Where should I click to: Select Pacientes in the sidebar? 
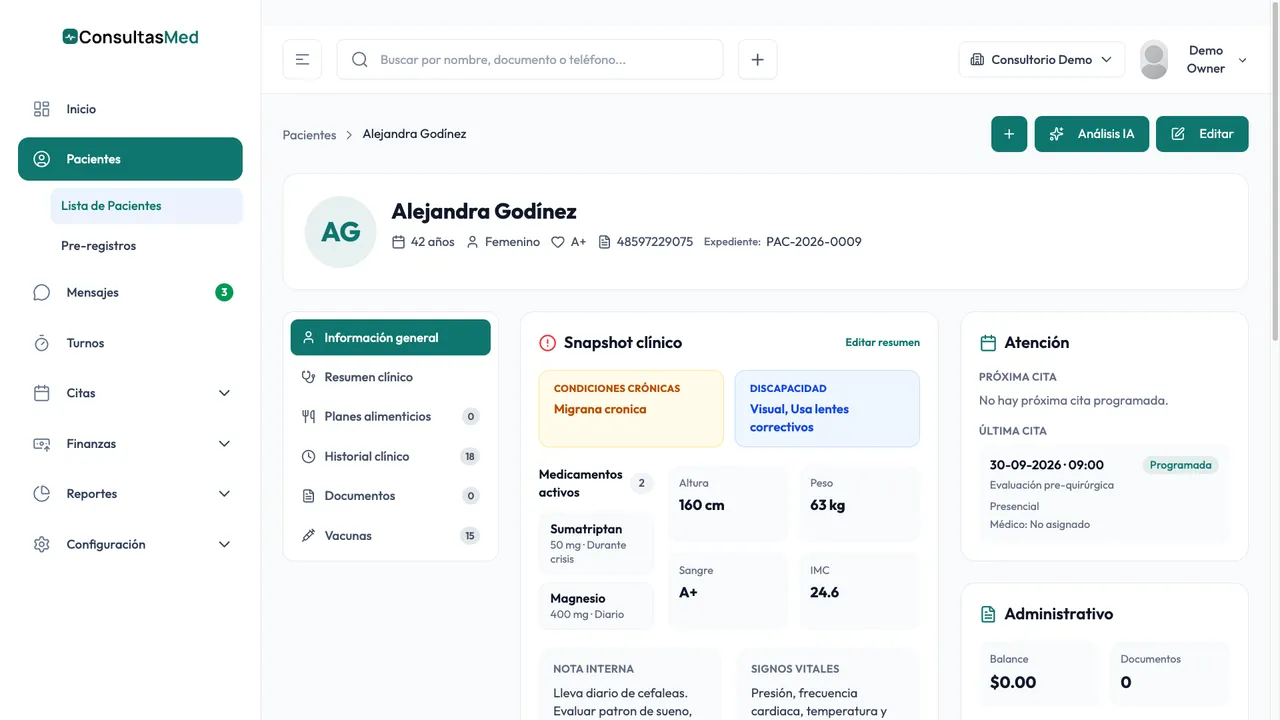130,159
